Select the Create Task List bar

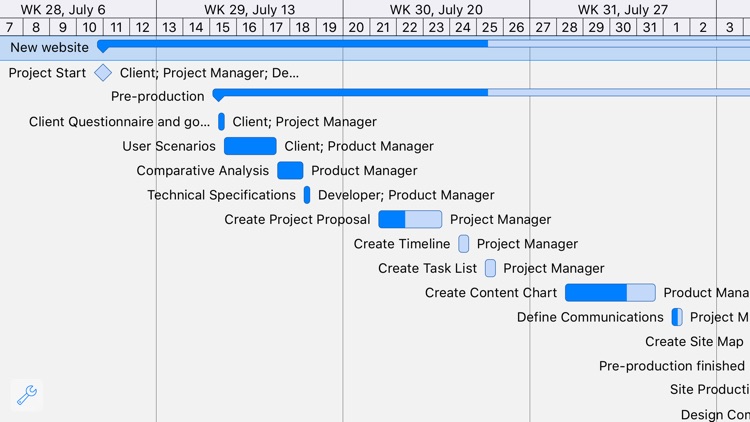point(490,268)
